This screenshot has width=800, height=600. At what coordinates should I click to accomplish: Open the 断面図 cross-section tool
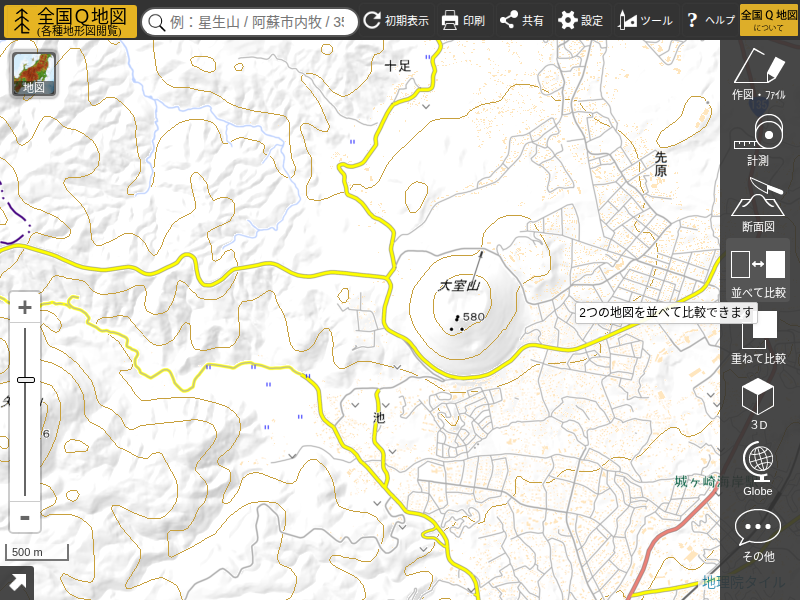(758, 205)
